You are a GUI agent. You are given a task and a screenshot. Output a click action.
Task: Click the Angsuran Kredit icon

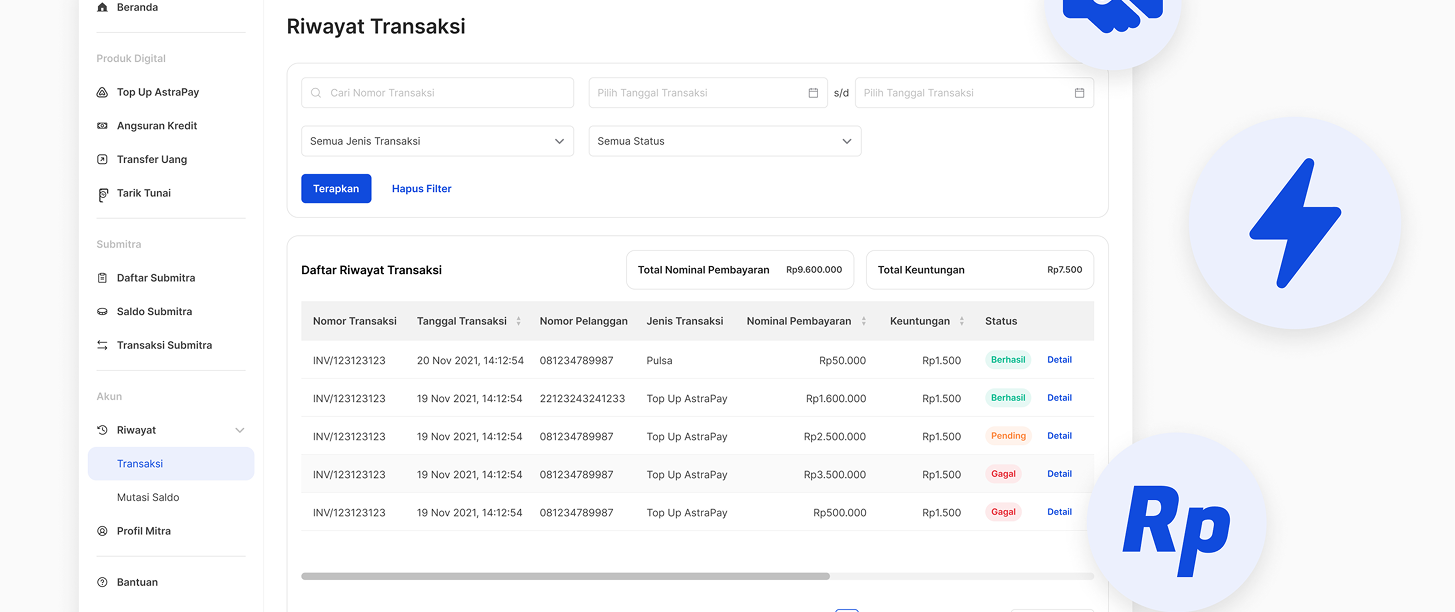[x=102, y=126]
